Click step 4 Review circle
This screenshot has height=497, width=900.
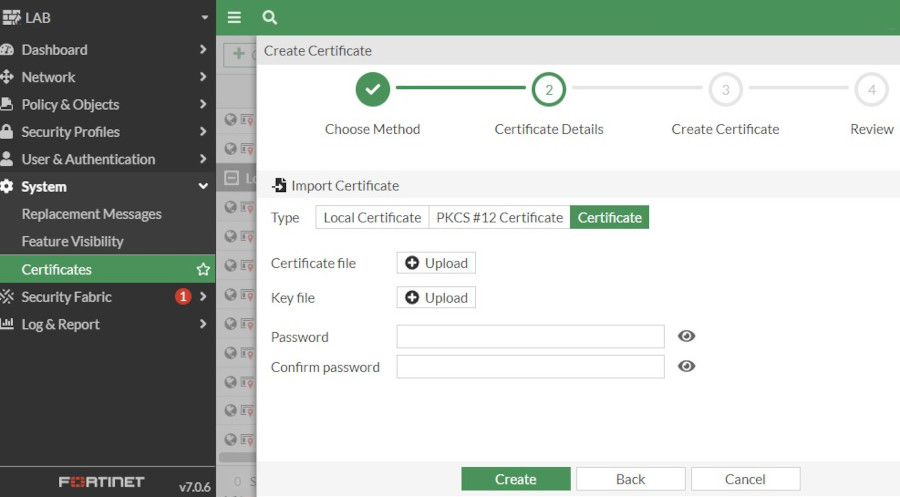(x=872, y=90)
